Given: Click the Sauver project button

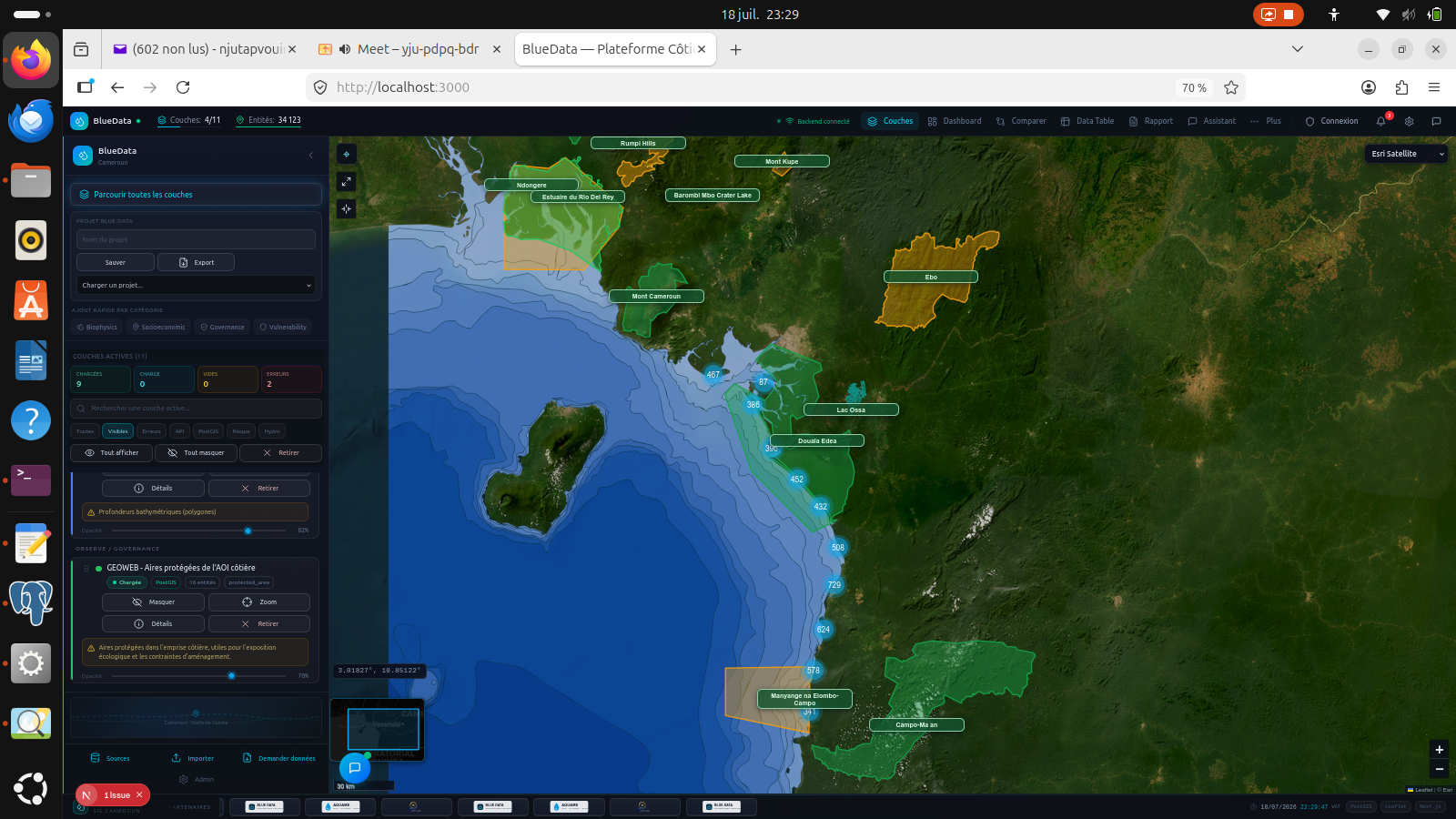Looking at the screenshot, I should point(116,263).
